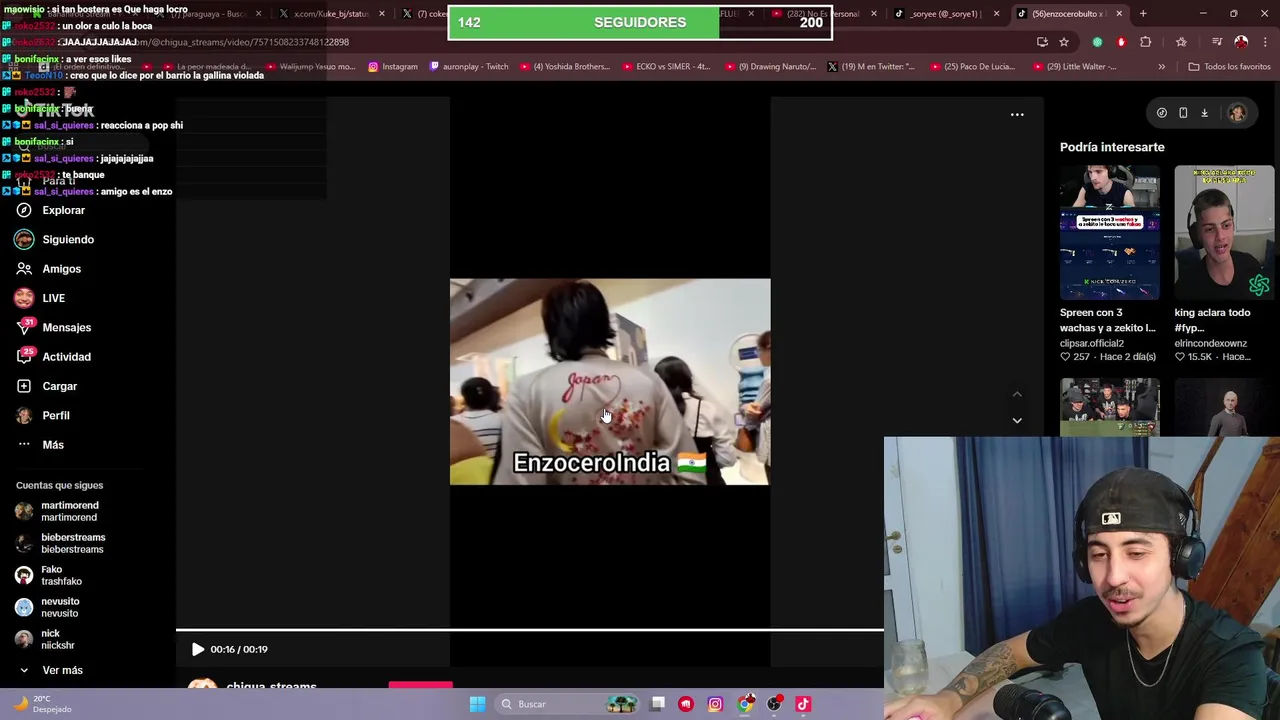Open 'king aclara todo' suggested video

(1224, 233)
